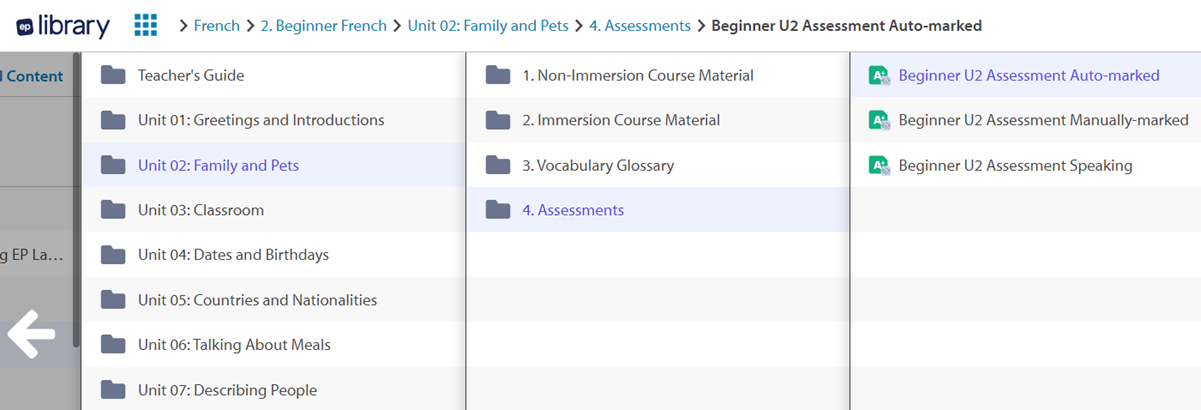The image size is (1201, 410).
Task: Click the white back arrow
Action: pyautogui.click(x=31, y=334)
